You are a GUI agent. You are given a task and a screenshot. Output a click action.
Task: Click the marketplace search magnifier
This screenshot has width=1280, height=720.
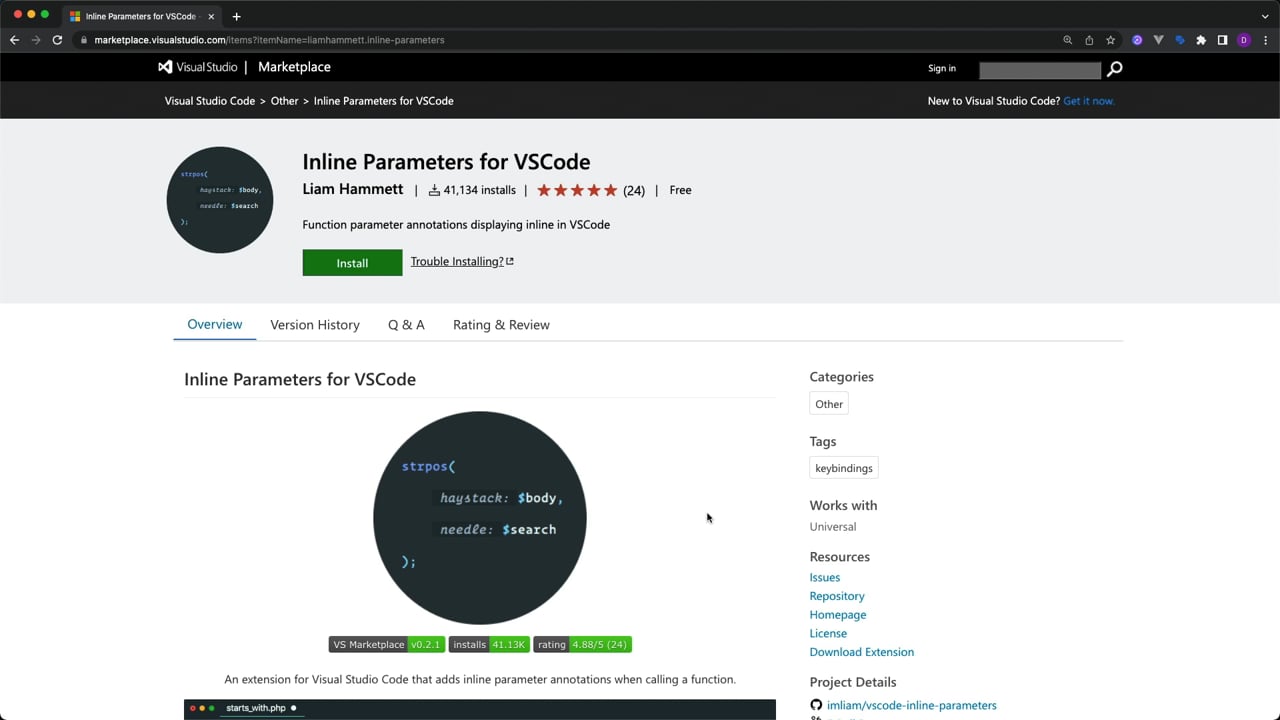(1114, 69)
